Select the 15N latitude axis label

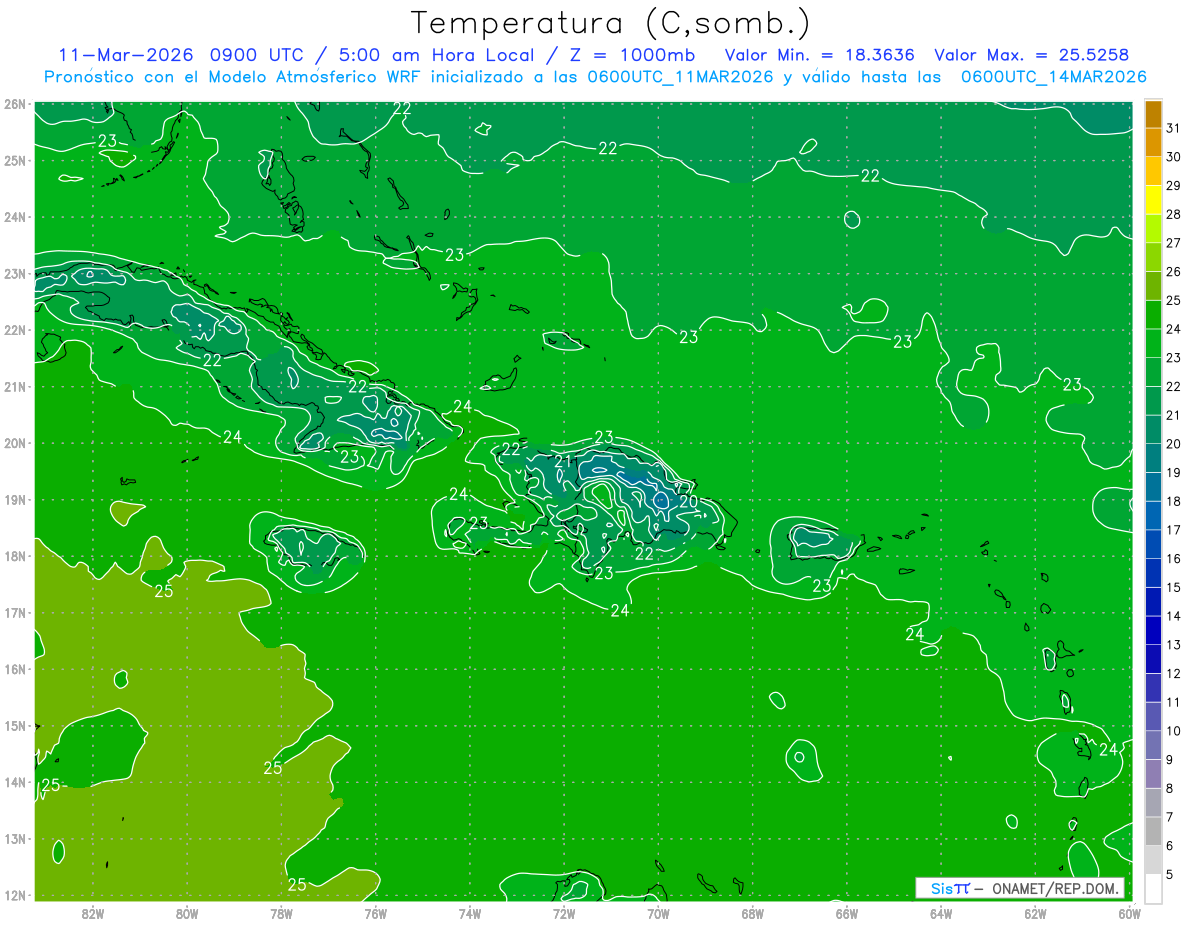[x=15, y=726]
